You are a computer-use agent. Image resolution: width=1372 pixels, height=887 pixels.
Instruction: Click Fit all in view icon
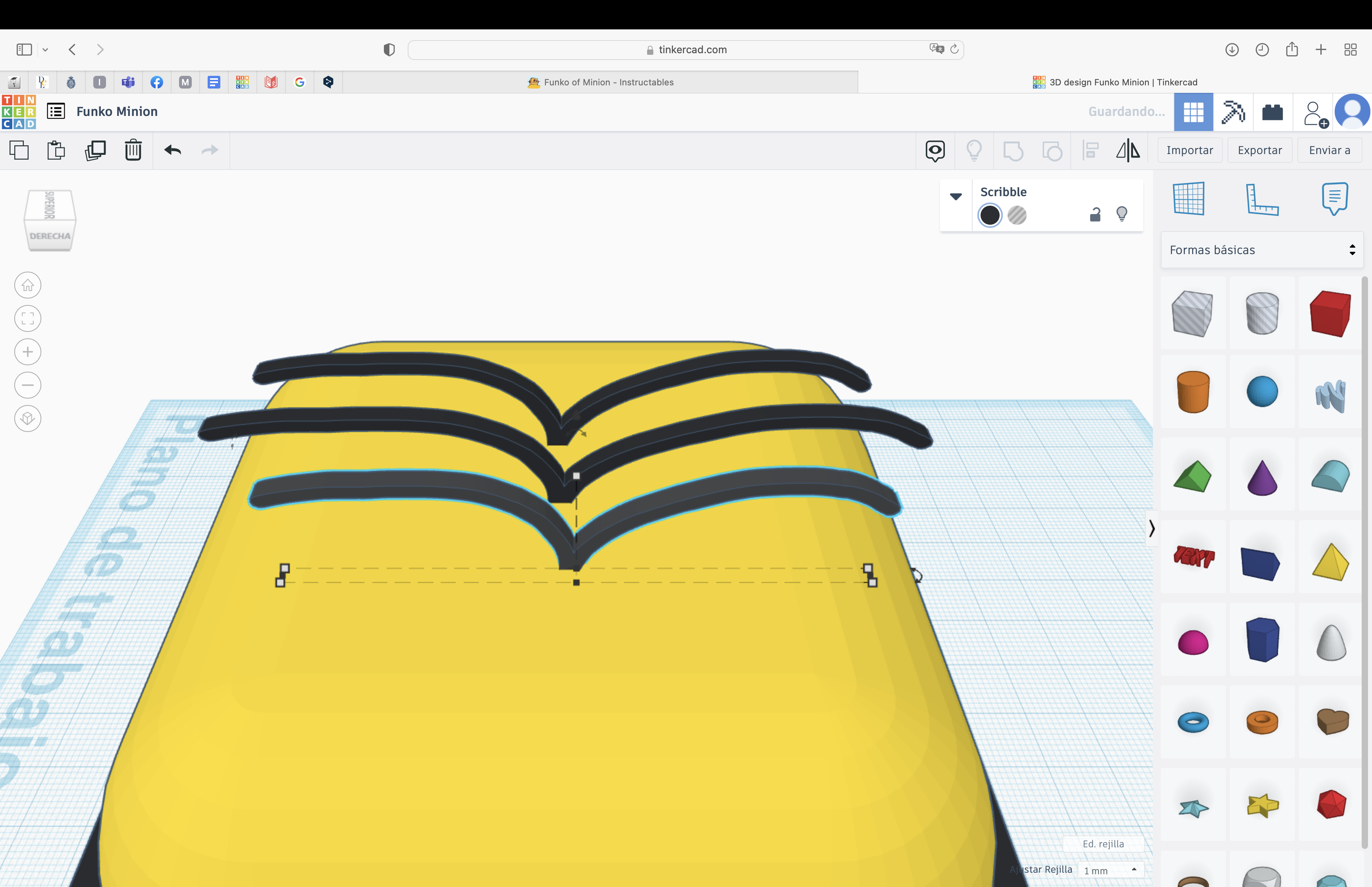[28, 318]
